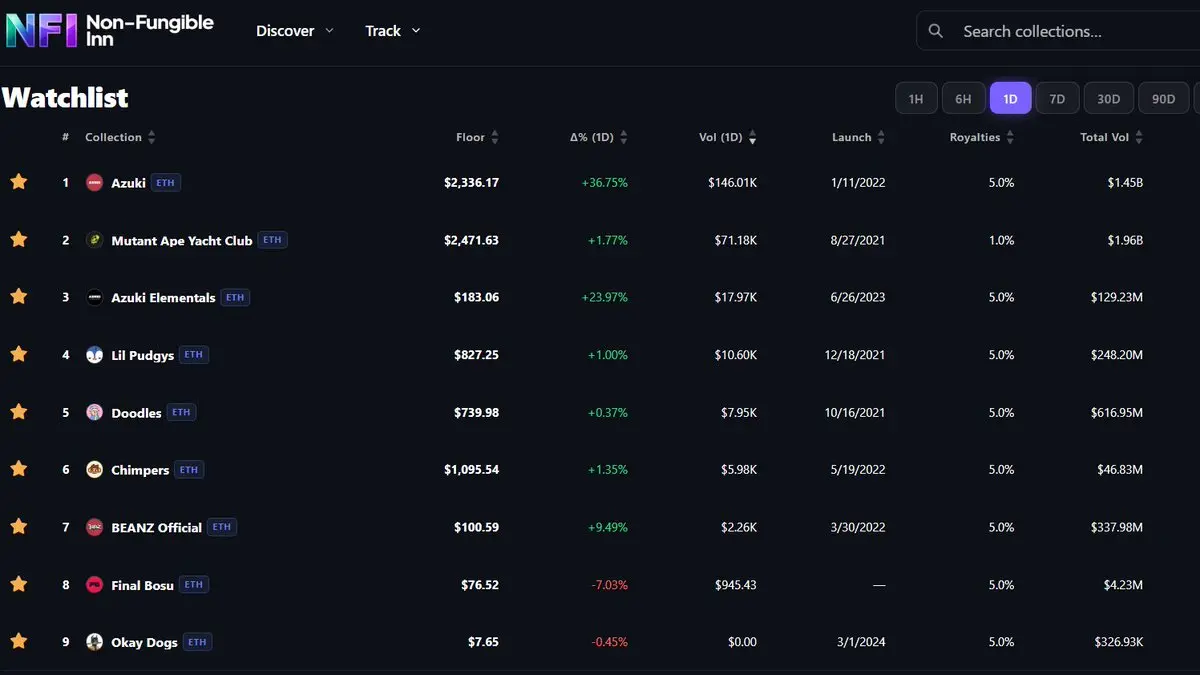Open the Mutant Ape Yacht Club avatar
This screenshot has height=675, width=1200.
point(94,240)
